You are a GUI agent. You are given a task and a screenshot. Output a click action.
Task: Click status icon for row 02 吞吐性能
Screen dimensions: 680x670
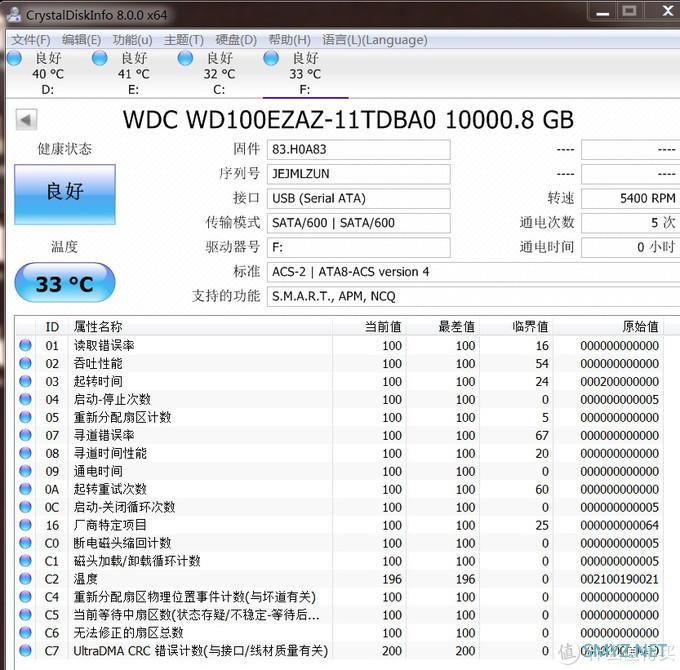click(26, 363)
